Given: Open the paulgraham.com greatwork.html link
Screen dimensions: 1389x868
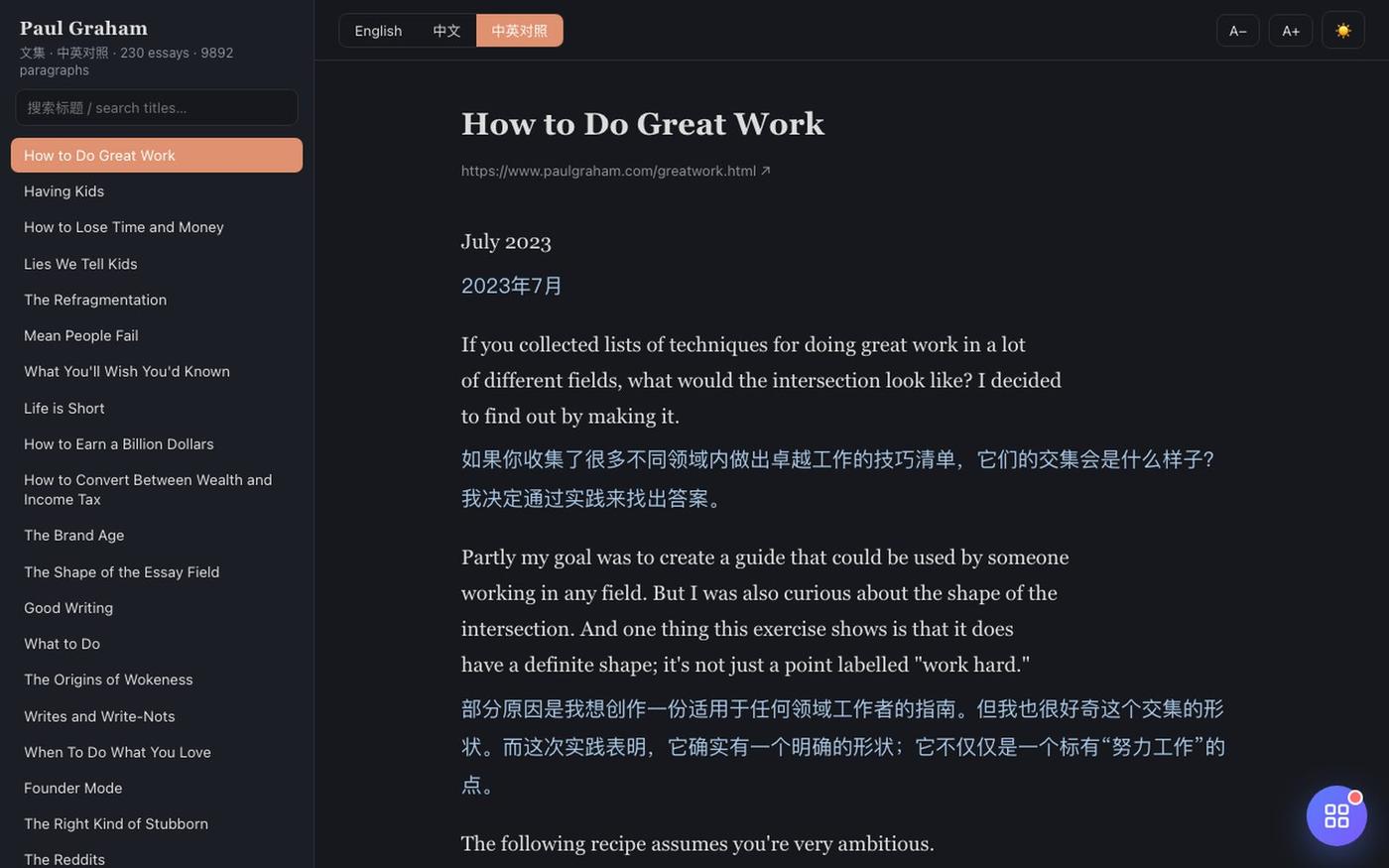Looking at the screenshot, I should point(615,171).
